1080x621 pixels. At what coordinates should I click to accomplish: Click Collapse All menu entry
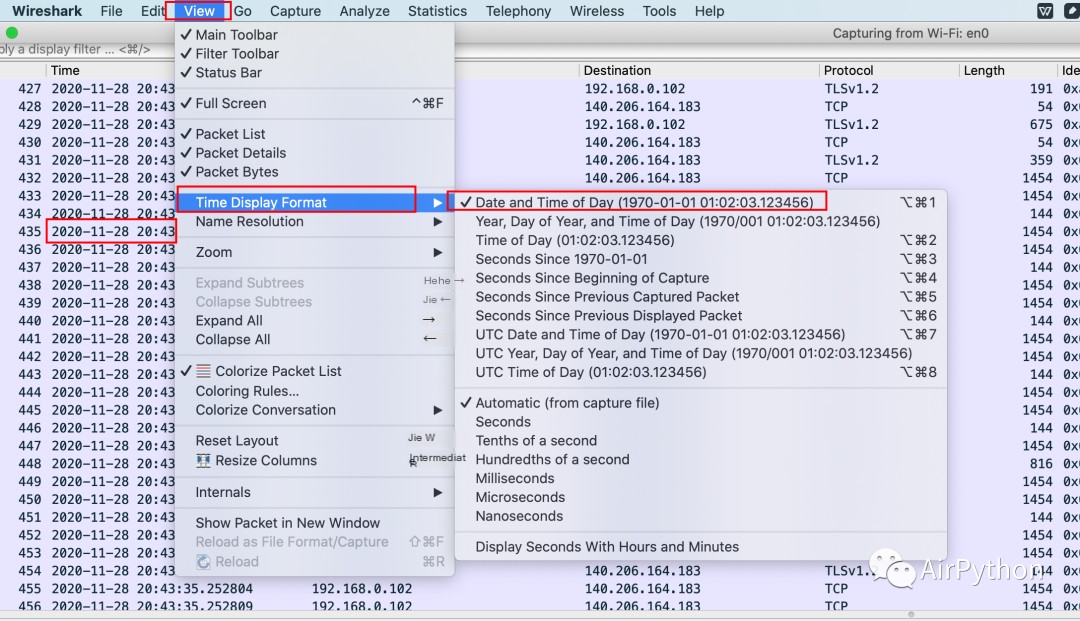(315, 339)
